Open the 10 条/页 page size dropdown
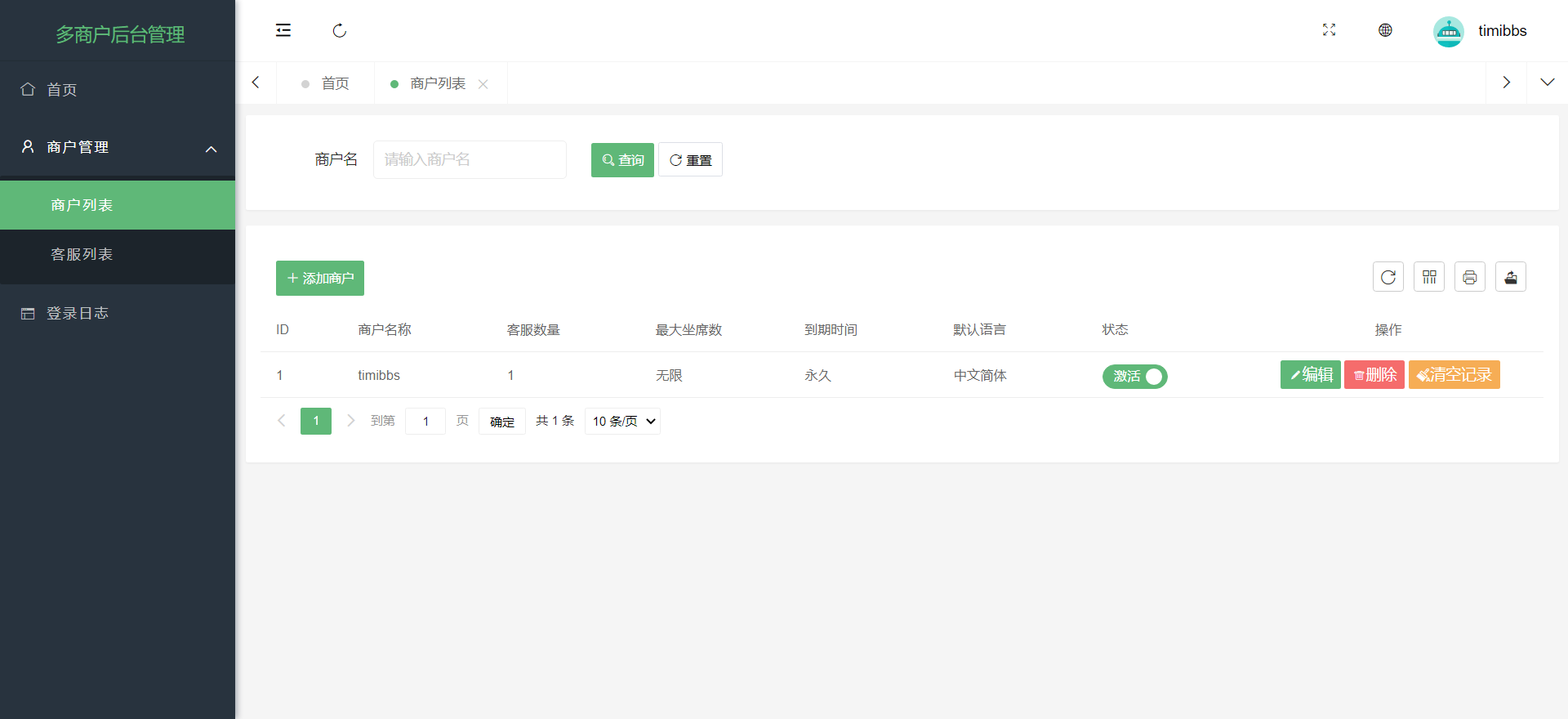The image size is (1568, 719). [622, 422]
